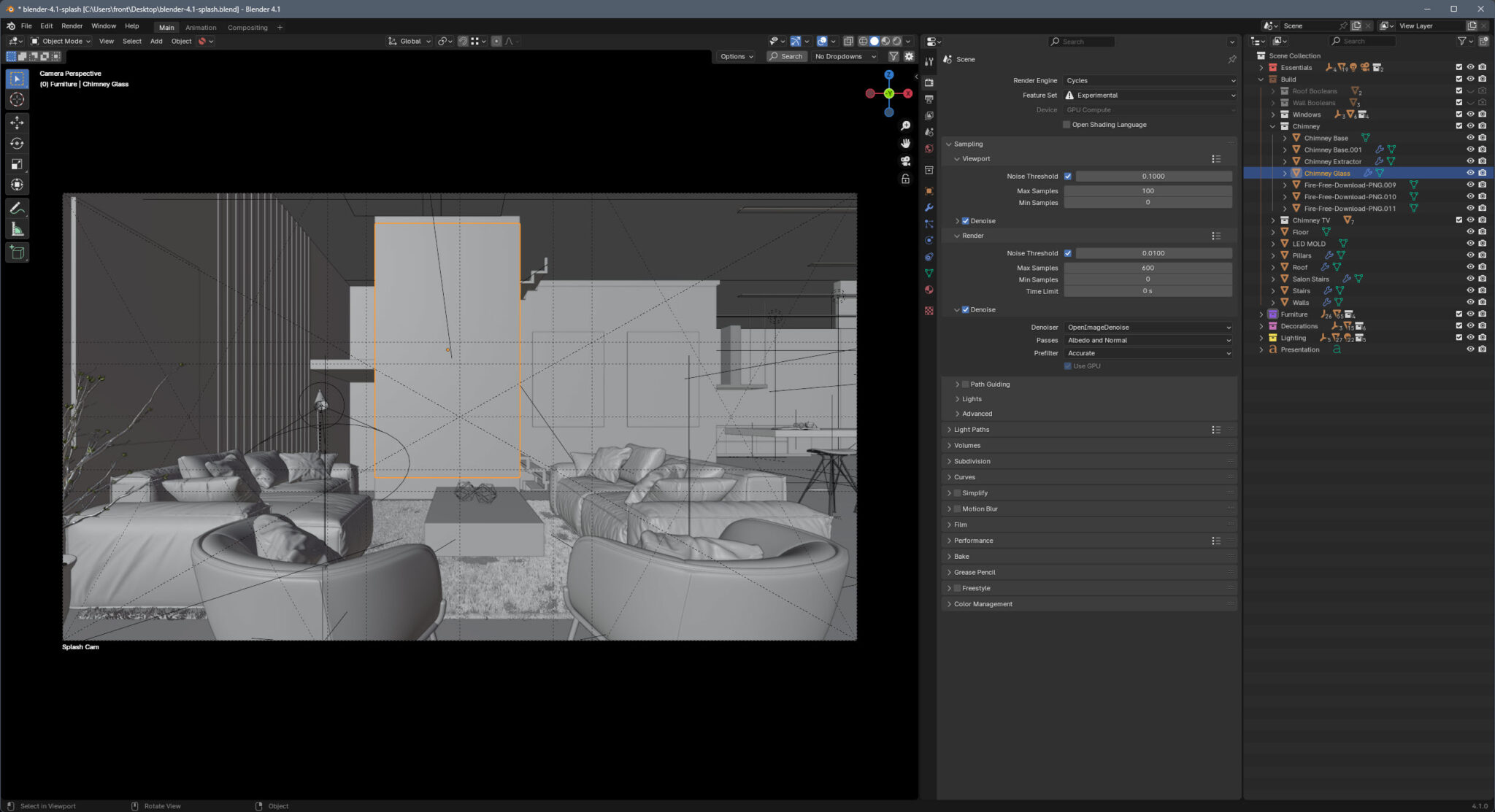Click the Options button above the viewport

pyautogui.click(x=735, y=56)
